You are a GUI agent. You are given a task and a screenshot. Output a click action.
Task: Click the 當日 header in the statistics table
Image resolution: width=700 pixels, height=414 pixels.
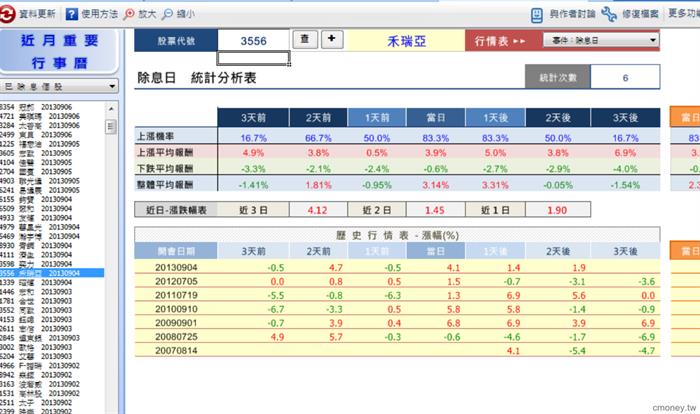coord(435,117)
